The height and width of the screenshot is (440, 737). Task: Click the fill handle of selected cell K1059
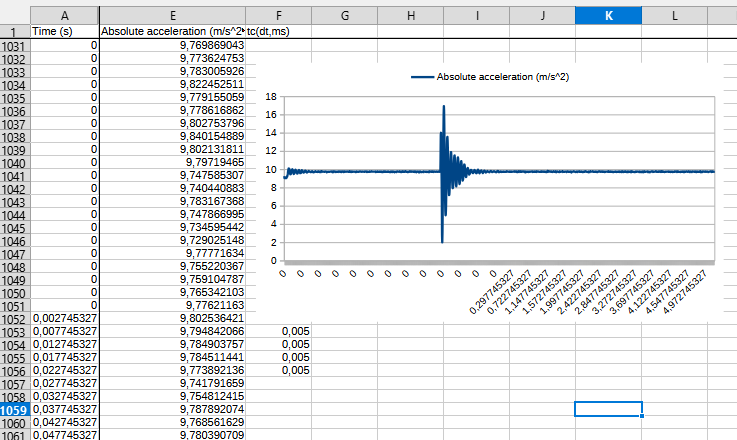click(x=641, y=416)
